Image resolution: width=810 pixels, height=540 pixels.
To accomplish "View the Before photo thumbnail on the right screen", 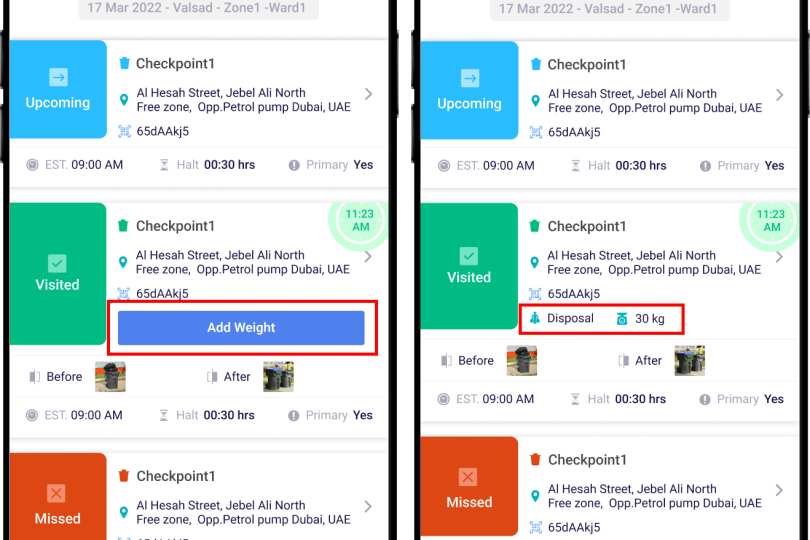I will [522, 361].
